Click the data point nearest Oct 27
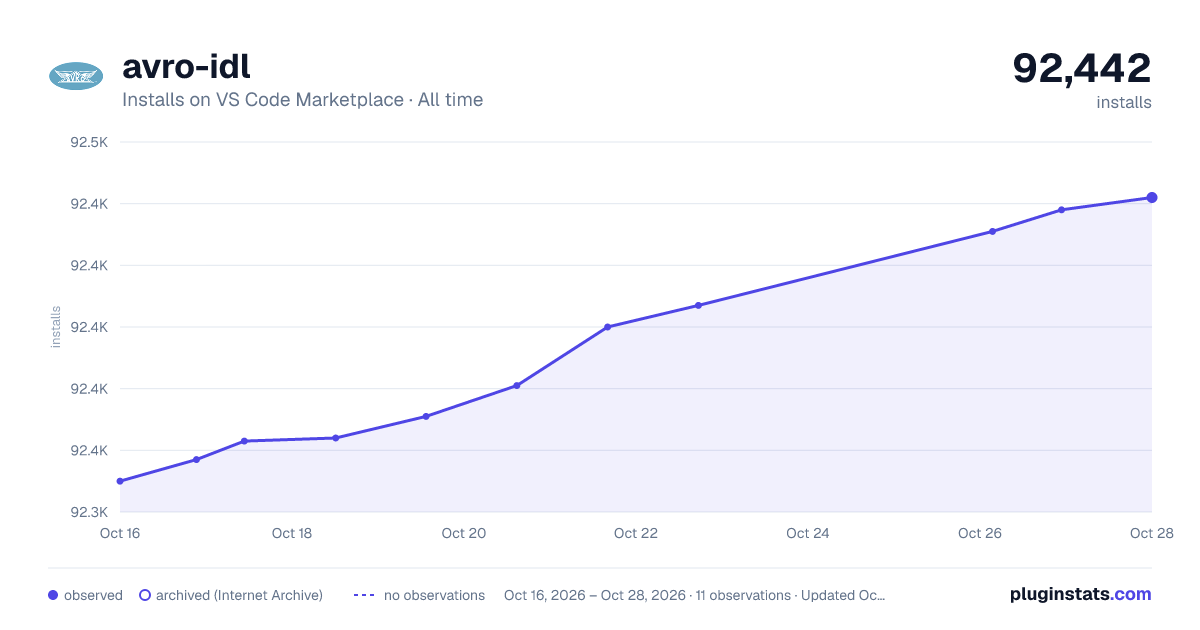This screenshot has width=1200, height=630. point(1061,210)
